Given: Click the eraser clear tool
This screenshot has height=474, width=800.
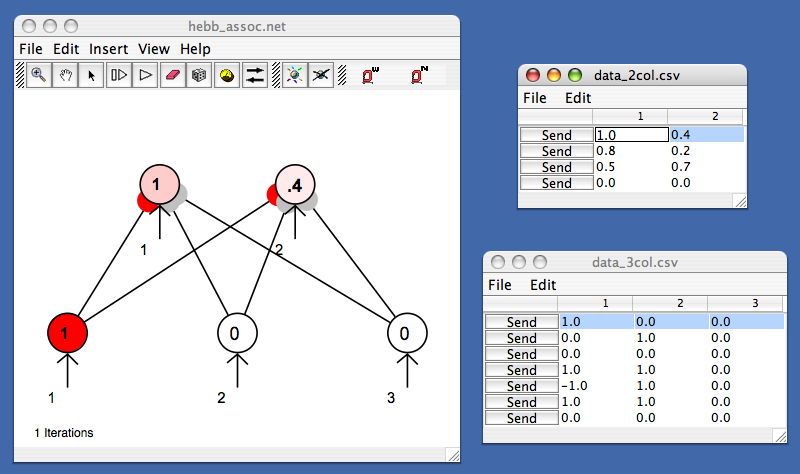Looking at the screenshot, I should [173, 75].
